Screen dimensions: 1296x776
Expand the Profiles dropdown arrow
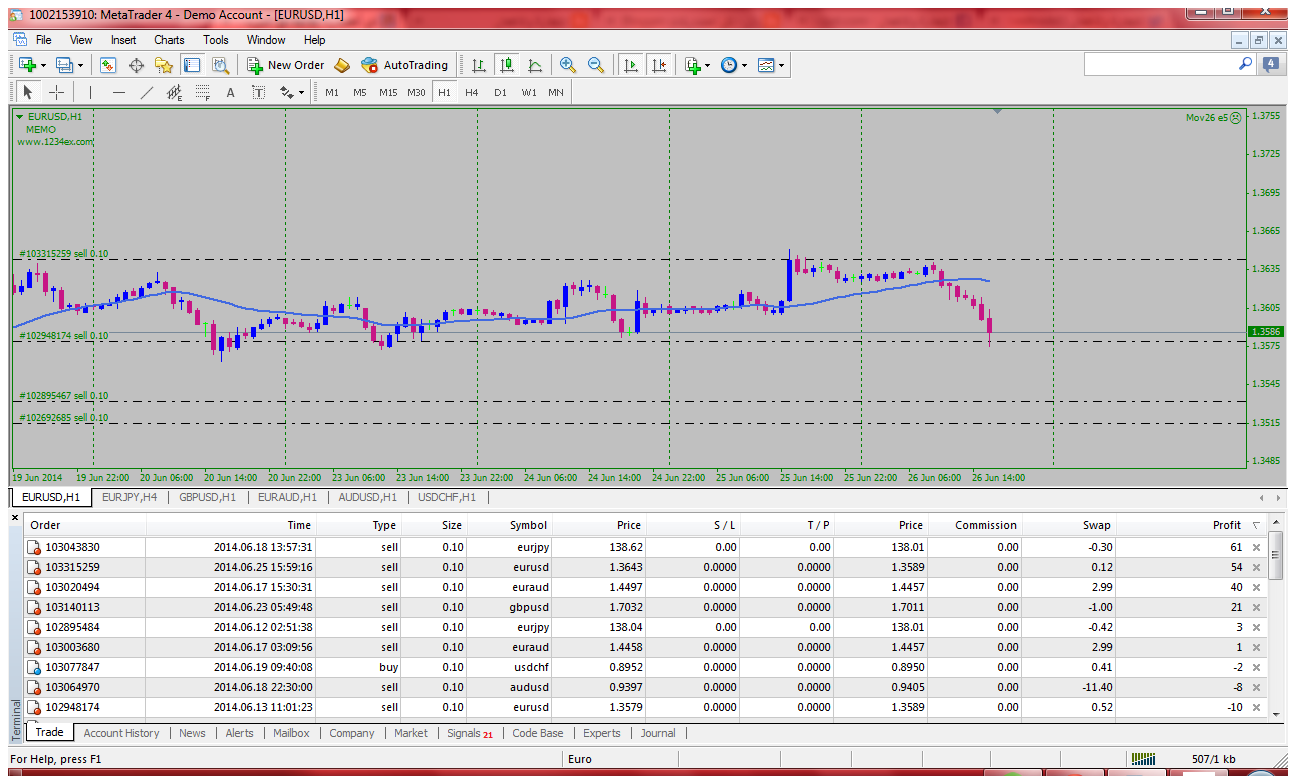point(81,65)
